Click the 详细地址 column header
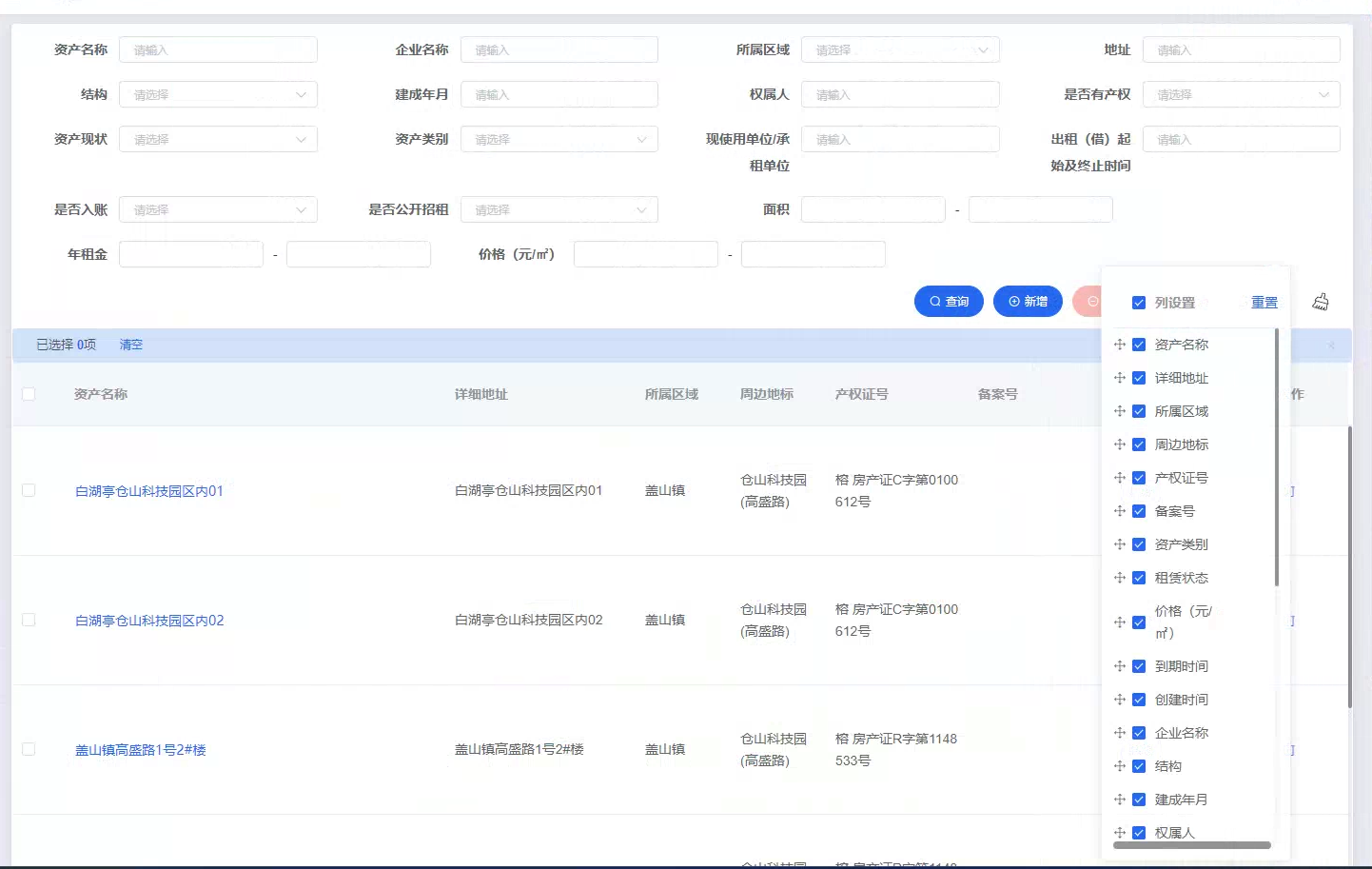This screenshot has width=1372, height=869. [481, 394]
